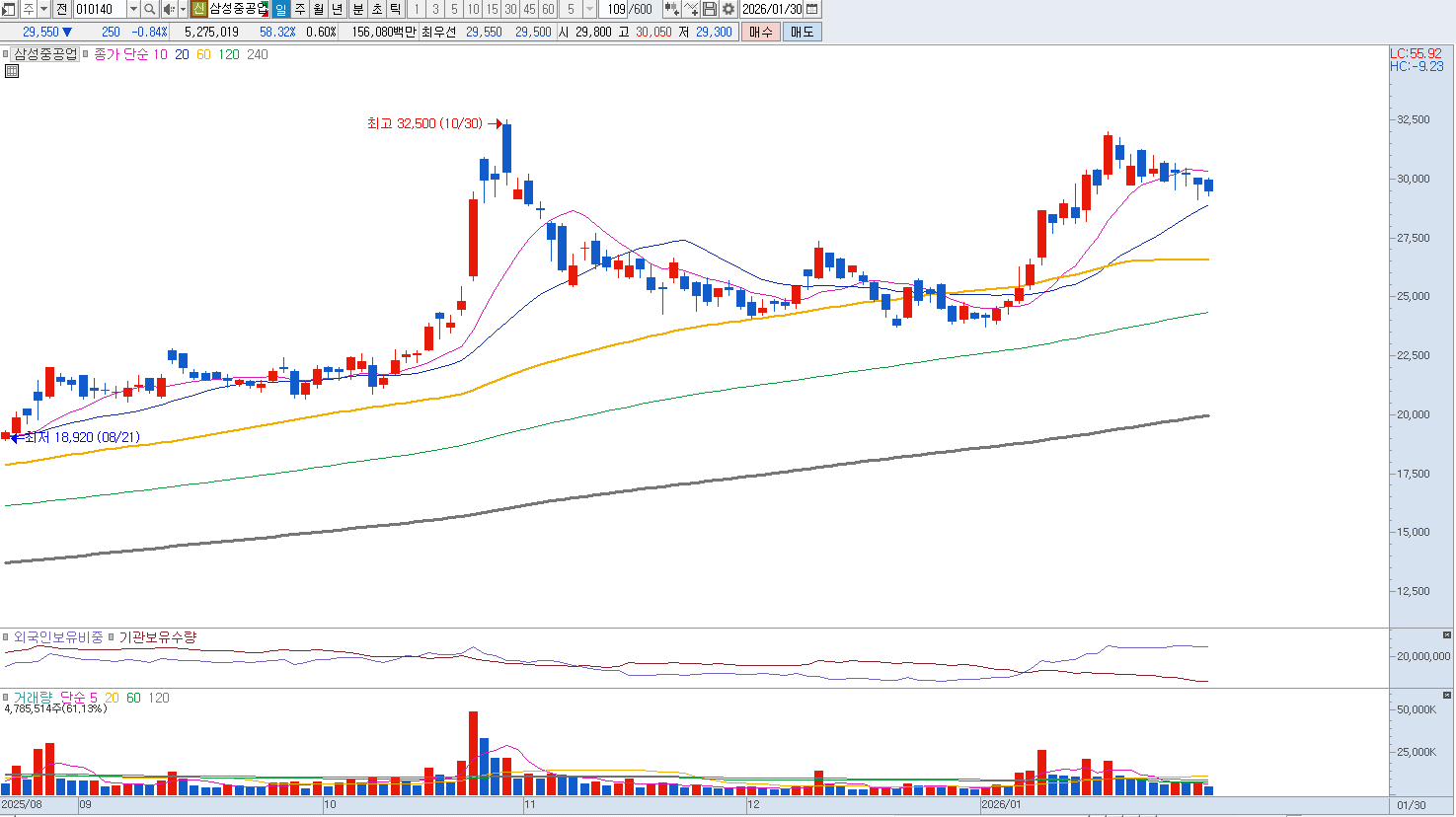
Task: Click the stock search magnifier icon
Action: [149, 9]
